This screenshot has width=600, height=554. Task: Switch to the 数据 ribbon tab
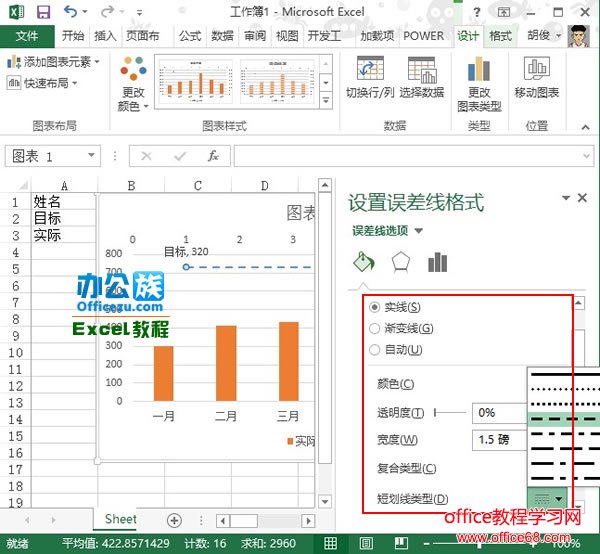222,36
